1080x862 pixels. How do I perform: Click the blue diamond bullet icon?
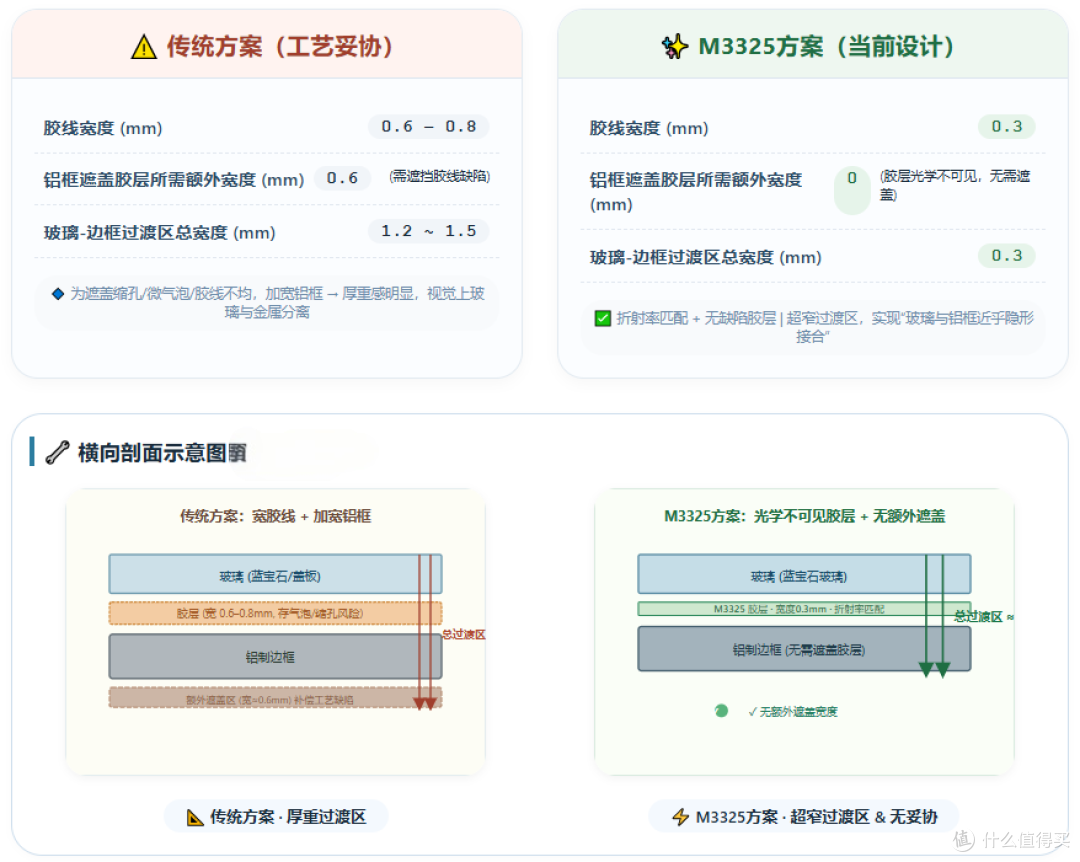[58, 294]
